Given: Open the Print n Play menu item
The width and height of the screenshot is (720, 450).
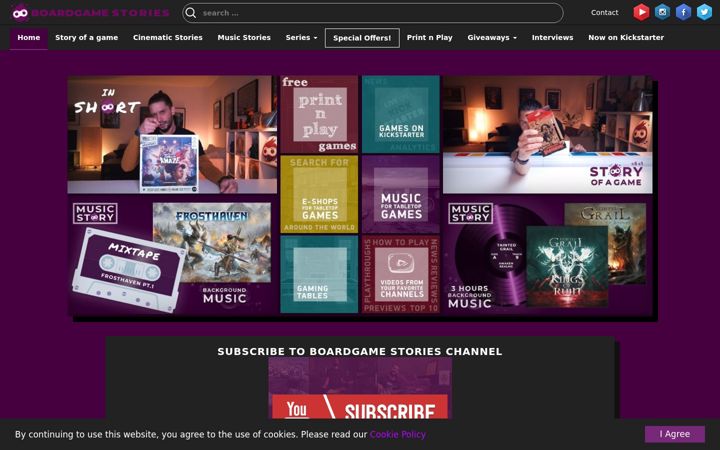Looking at the screenshot, I should pyautogui.click(x=429, y=38).
